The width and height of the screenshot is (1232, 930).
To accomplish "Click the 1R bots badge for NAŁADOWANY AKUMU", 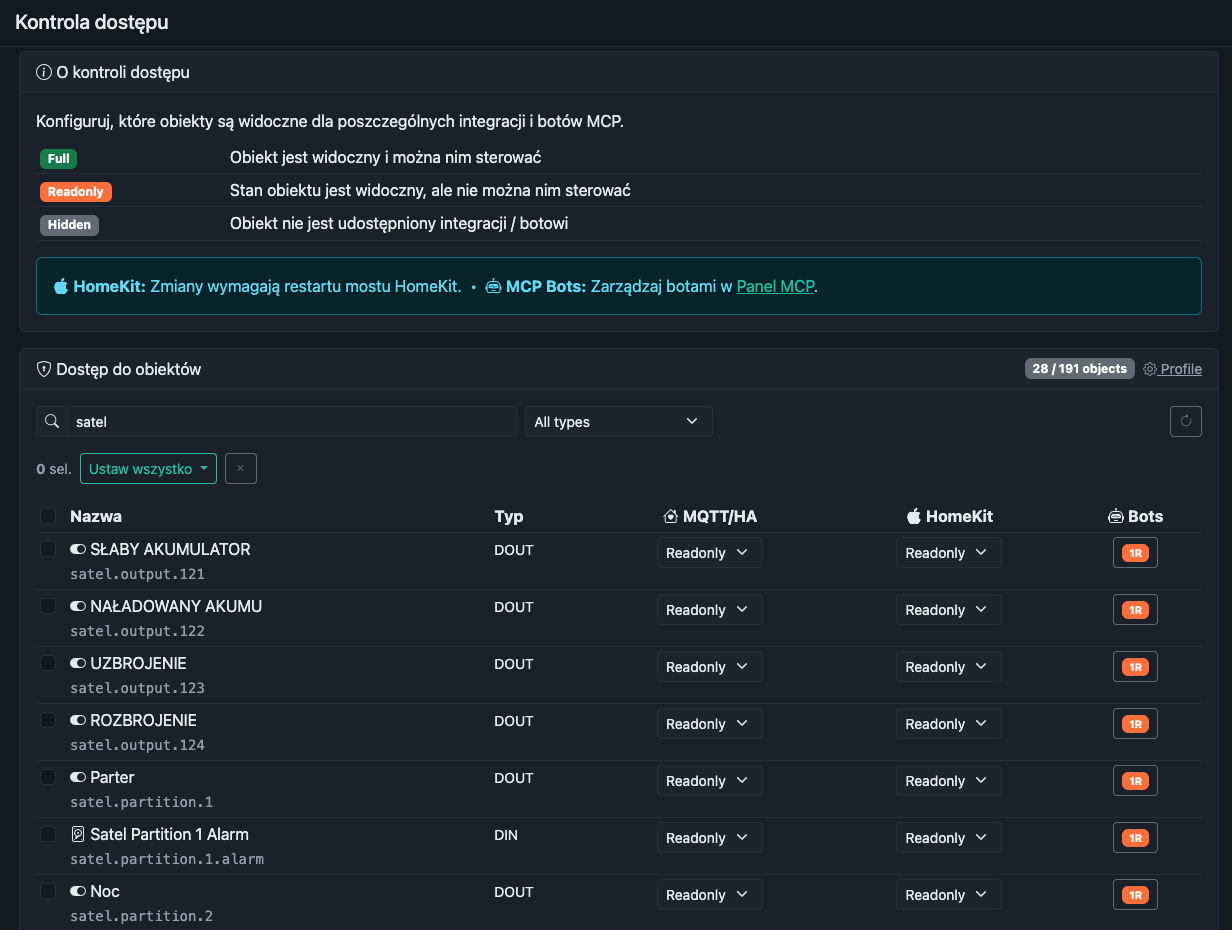I will [x=1135, y=610].
